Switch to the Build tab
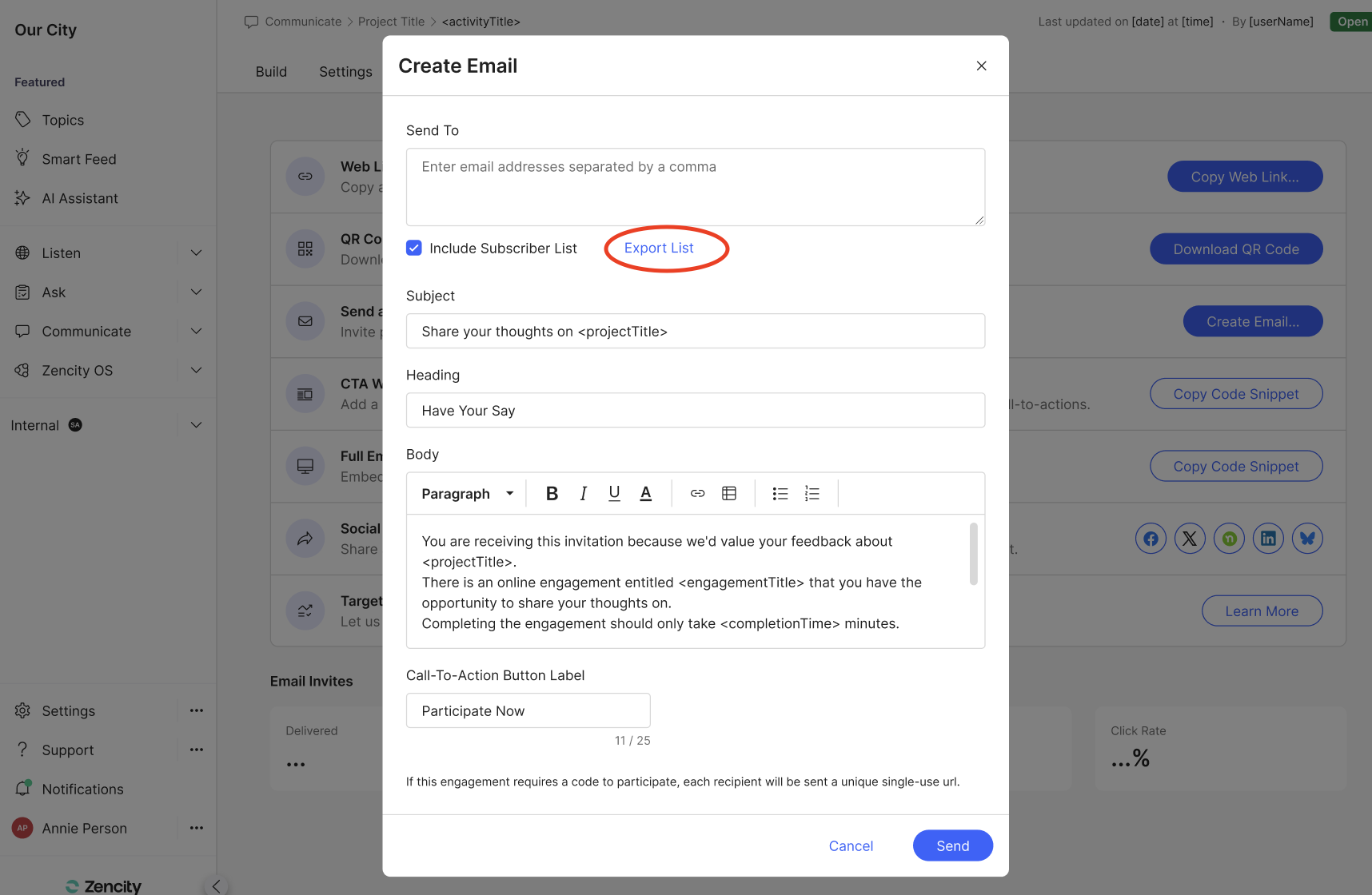The width and height of the screenshot is (1372, 895). coord(271,72)
